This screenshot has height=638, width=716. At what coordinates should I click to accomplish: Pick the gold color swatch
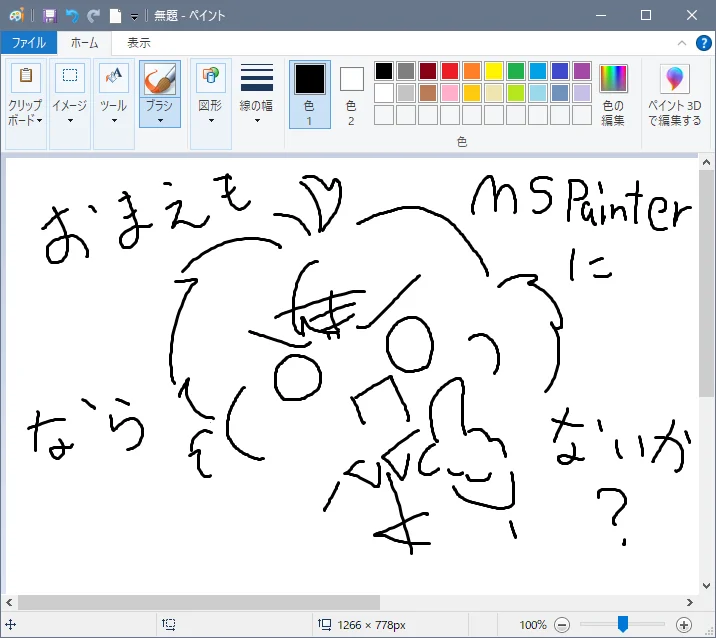(472, 93)
